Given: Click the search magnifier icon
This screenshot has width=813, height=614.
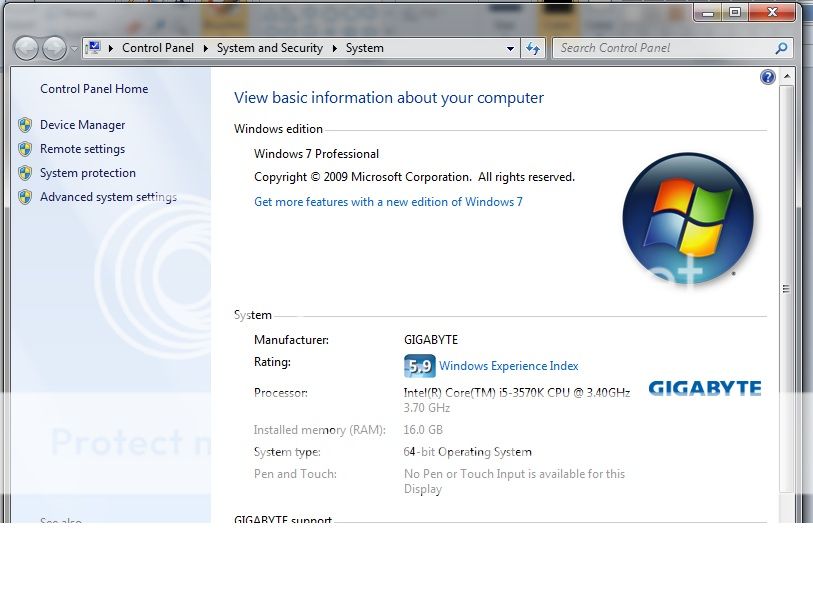Looking at the screenshot, I should 781,48.
